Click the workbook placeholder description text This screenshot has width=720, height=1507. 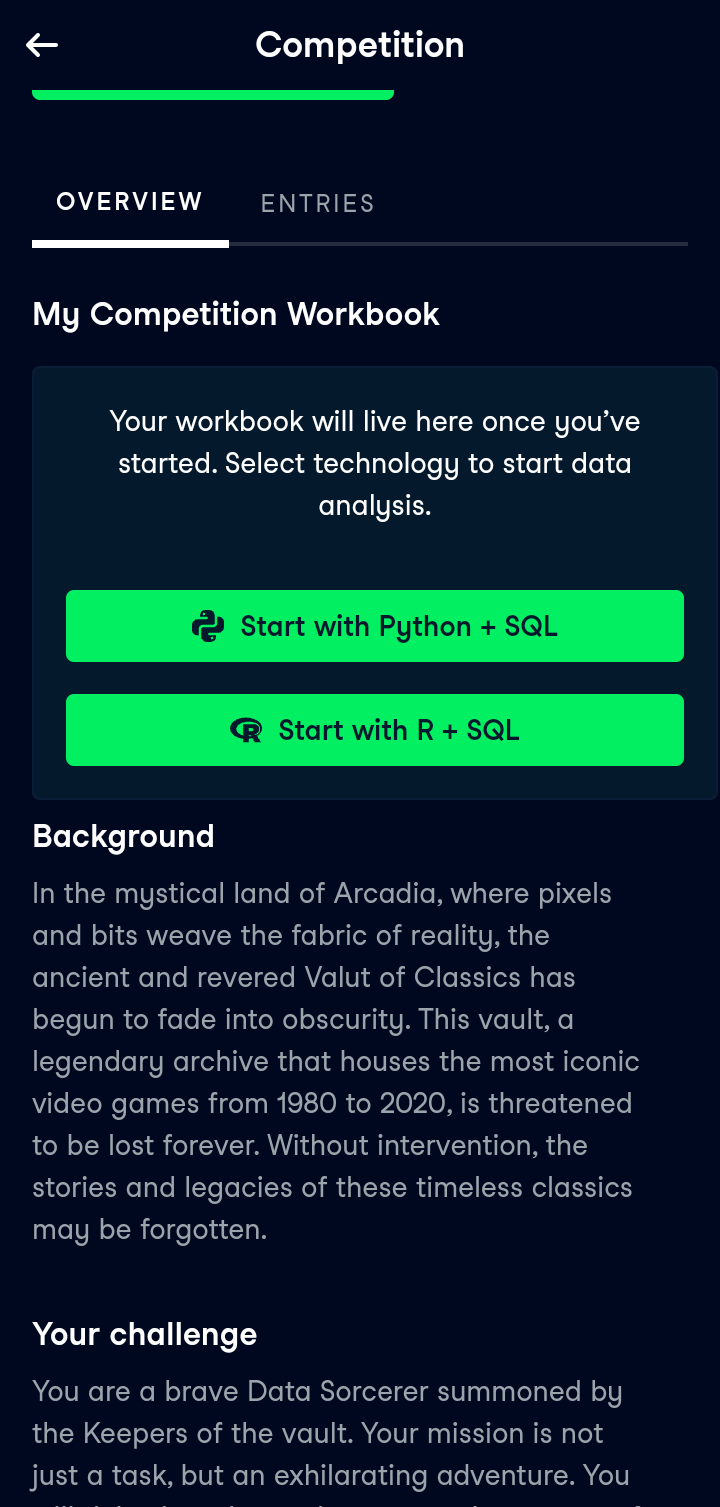click(x=375, y=464)
